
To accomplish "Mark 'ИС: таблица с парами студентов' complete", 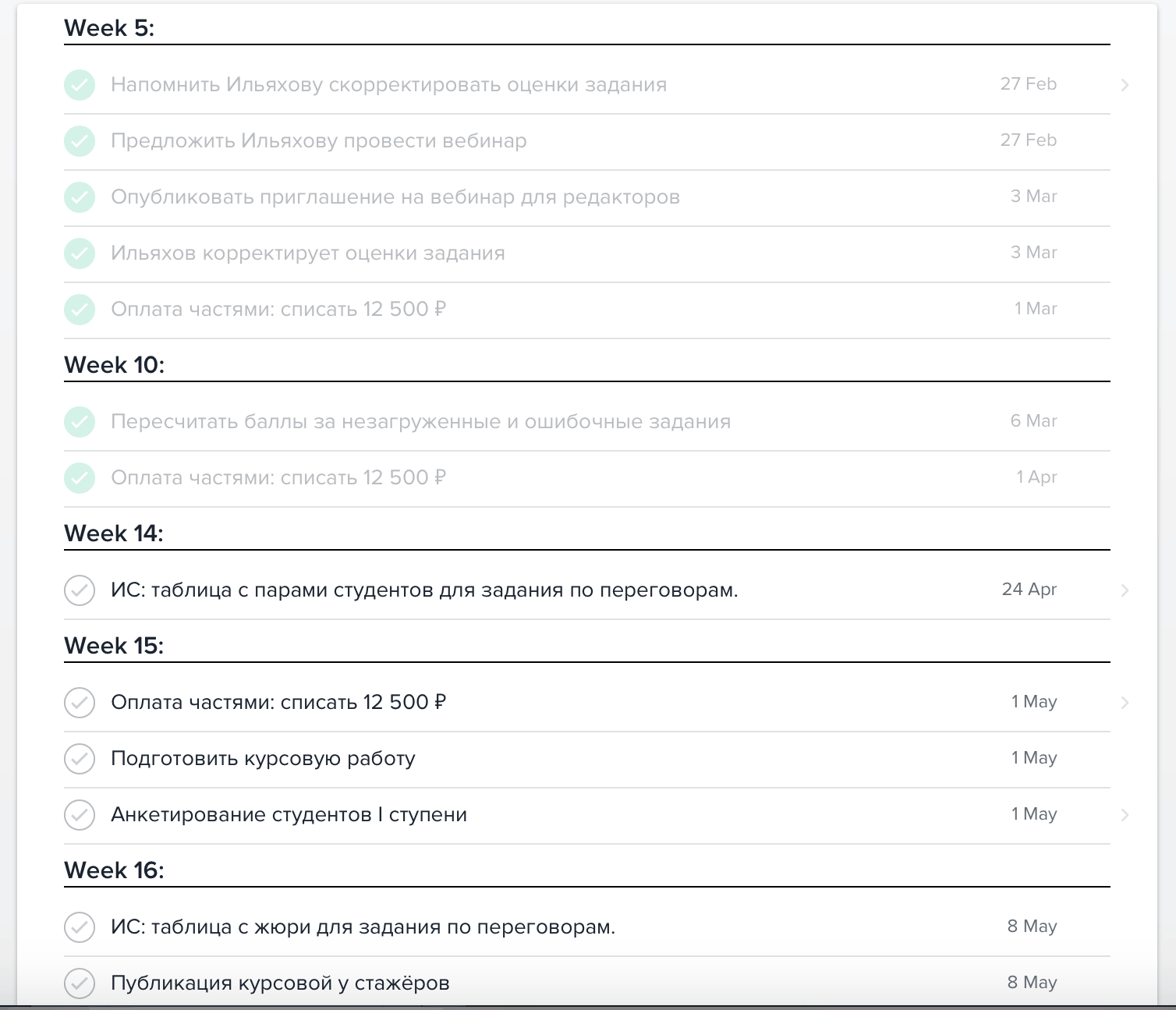I will 80,590.
